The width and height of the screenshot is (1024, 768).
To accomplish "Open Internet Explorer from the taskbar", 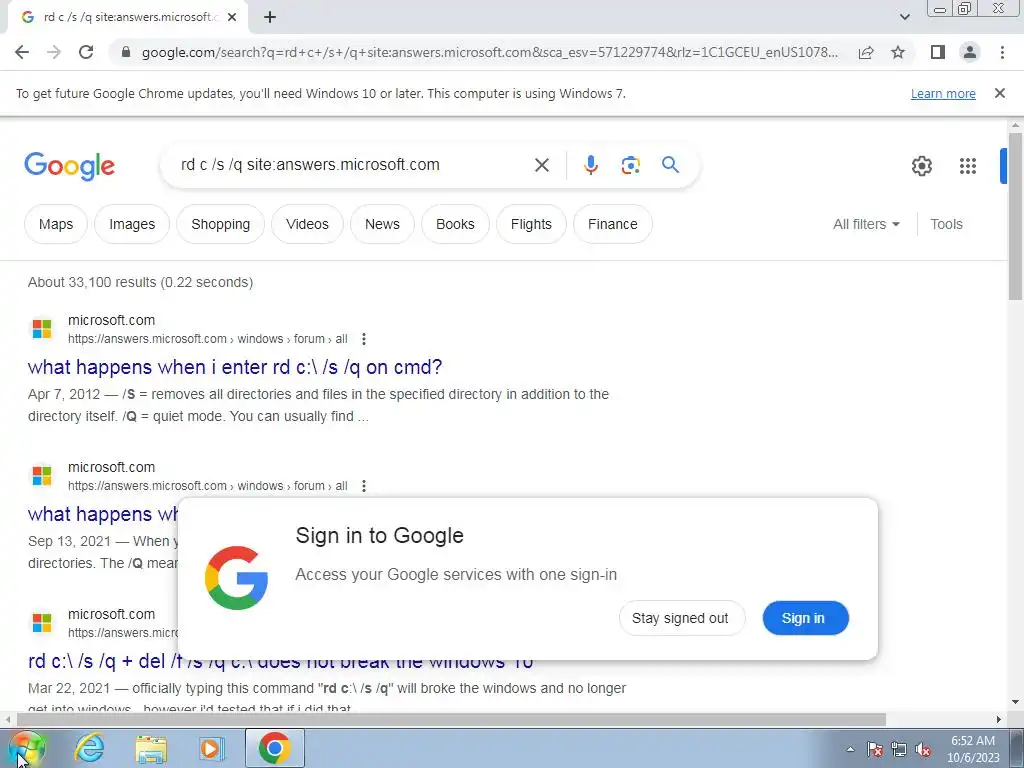I will (89, 748).
